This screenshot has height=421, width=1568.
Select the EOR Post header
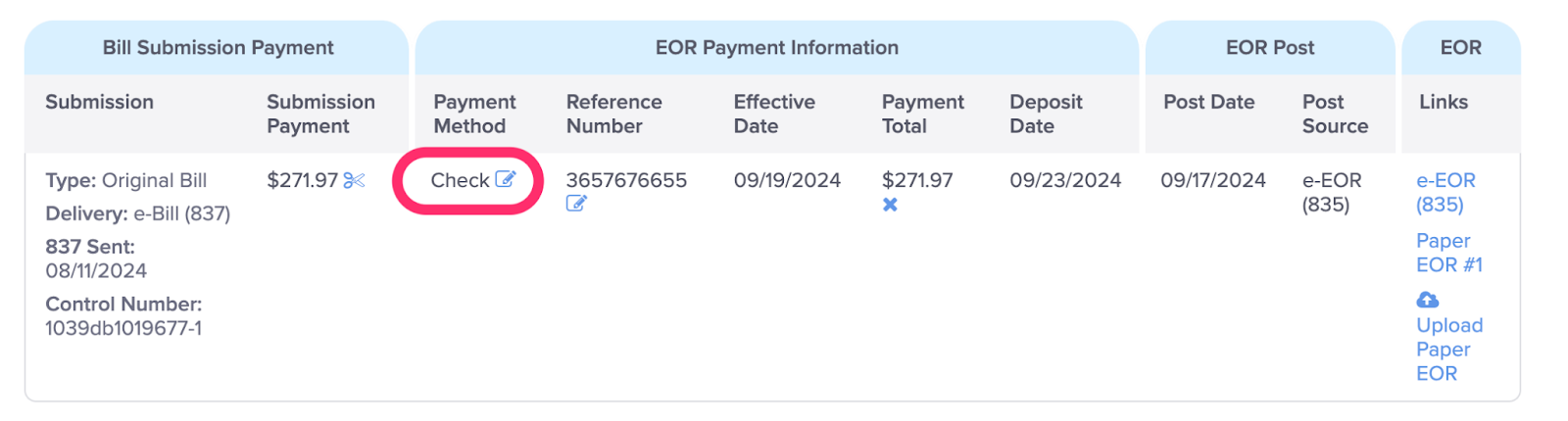[1270, 47]
